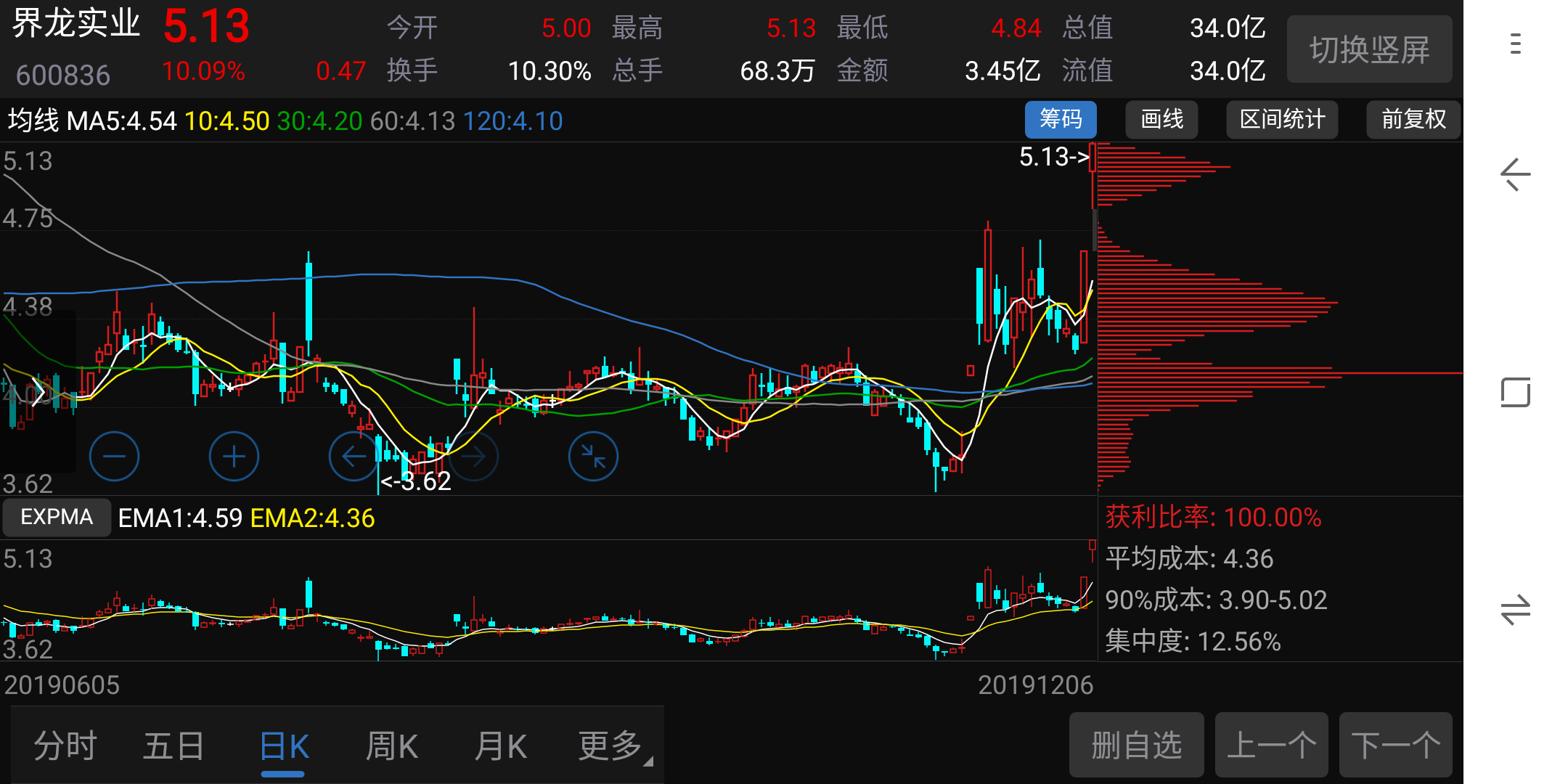Tap the 获利比率: 100.00% text
This screenshot has height=784, width=1568.
pos(1213,517)
